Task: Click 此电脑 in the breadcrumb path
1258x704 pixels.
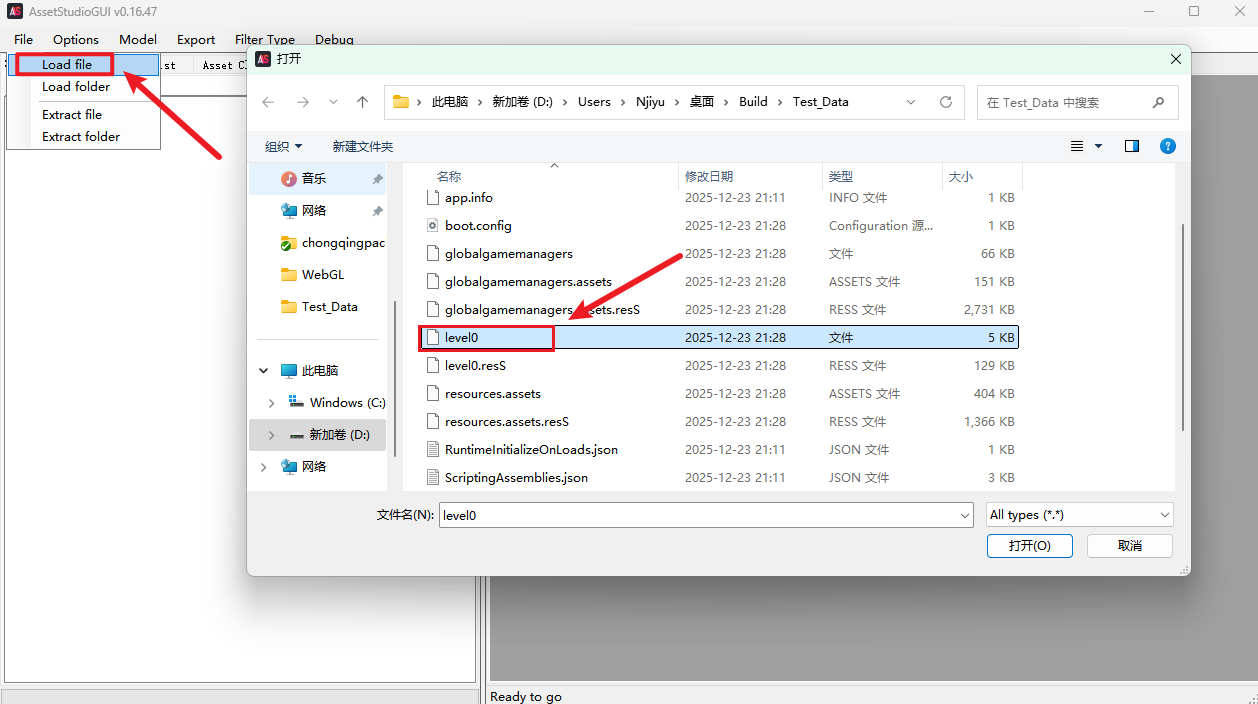Action: (450, 102)
